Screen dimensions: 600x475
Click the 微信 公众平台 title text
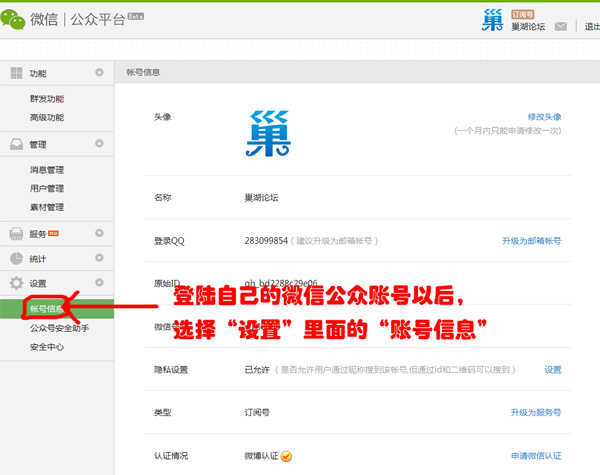(78, 19)
